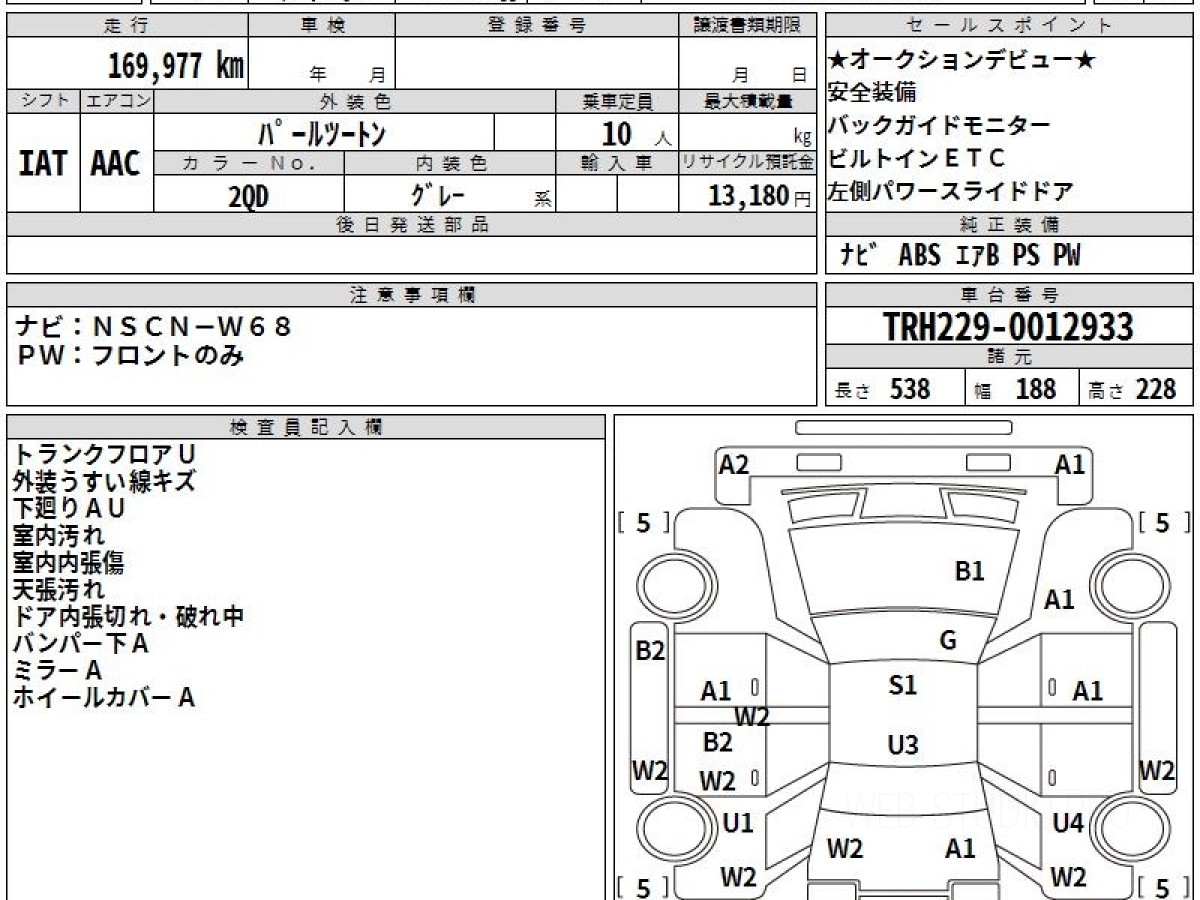Click the 内装色 header
The height and width of the screenshot is (900, 1200).
451,162
